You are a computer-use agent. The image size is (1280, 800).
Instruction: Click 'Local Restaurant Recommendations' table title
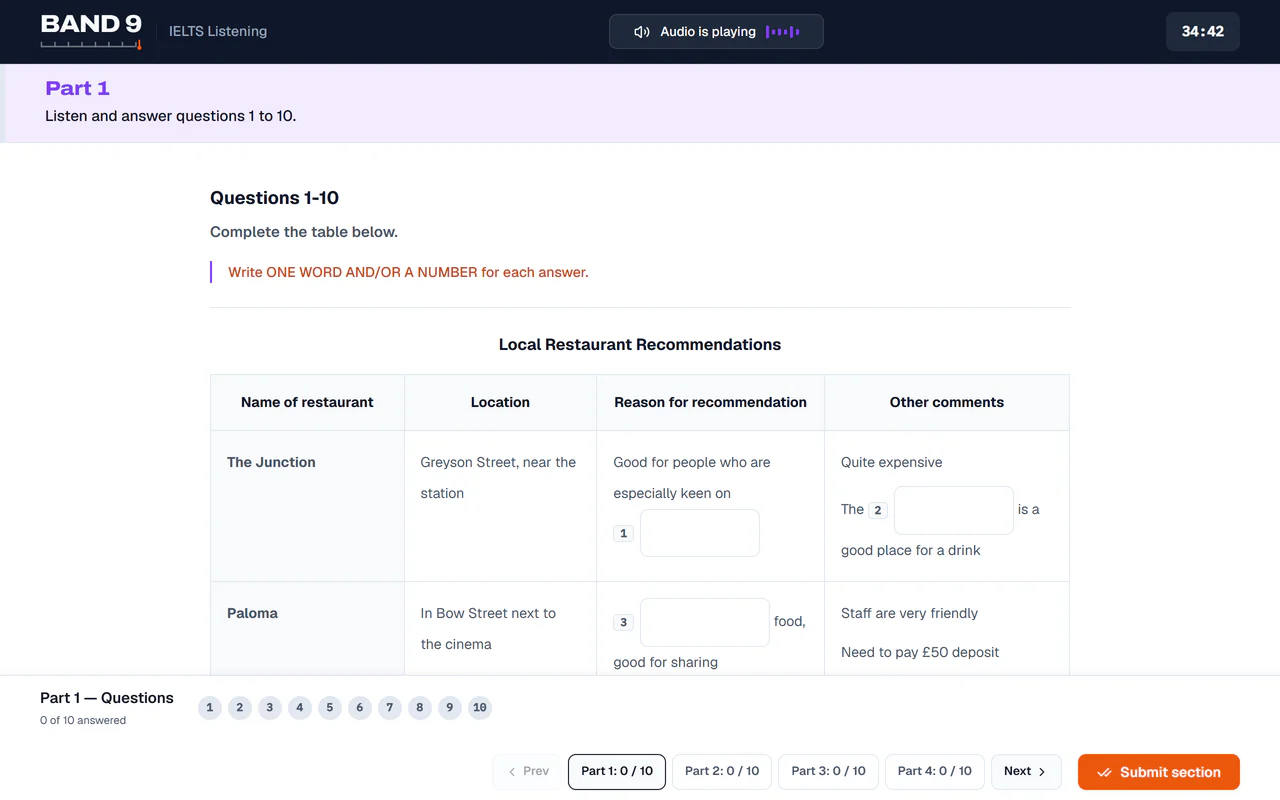[x=640, y=345]
